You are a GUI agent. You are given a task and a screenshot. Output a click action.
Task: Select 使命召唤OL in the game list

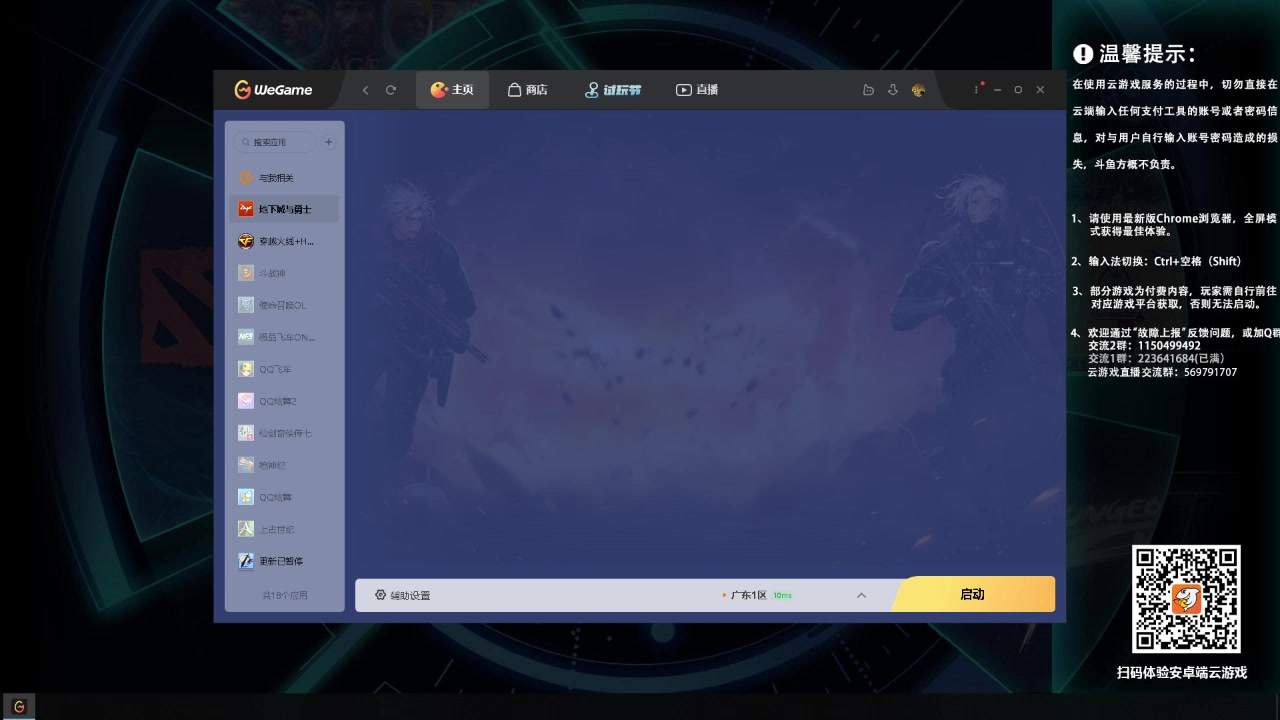tap(284, 305)
